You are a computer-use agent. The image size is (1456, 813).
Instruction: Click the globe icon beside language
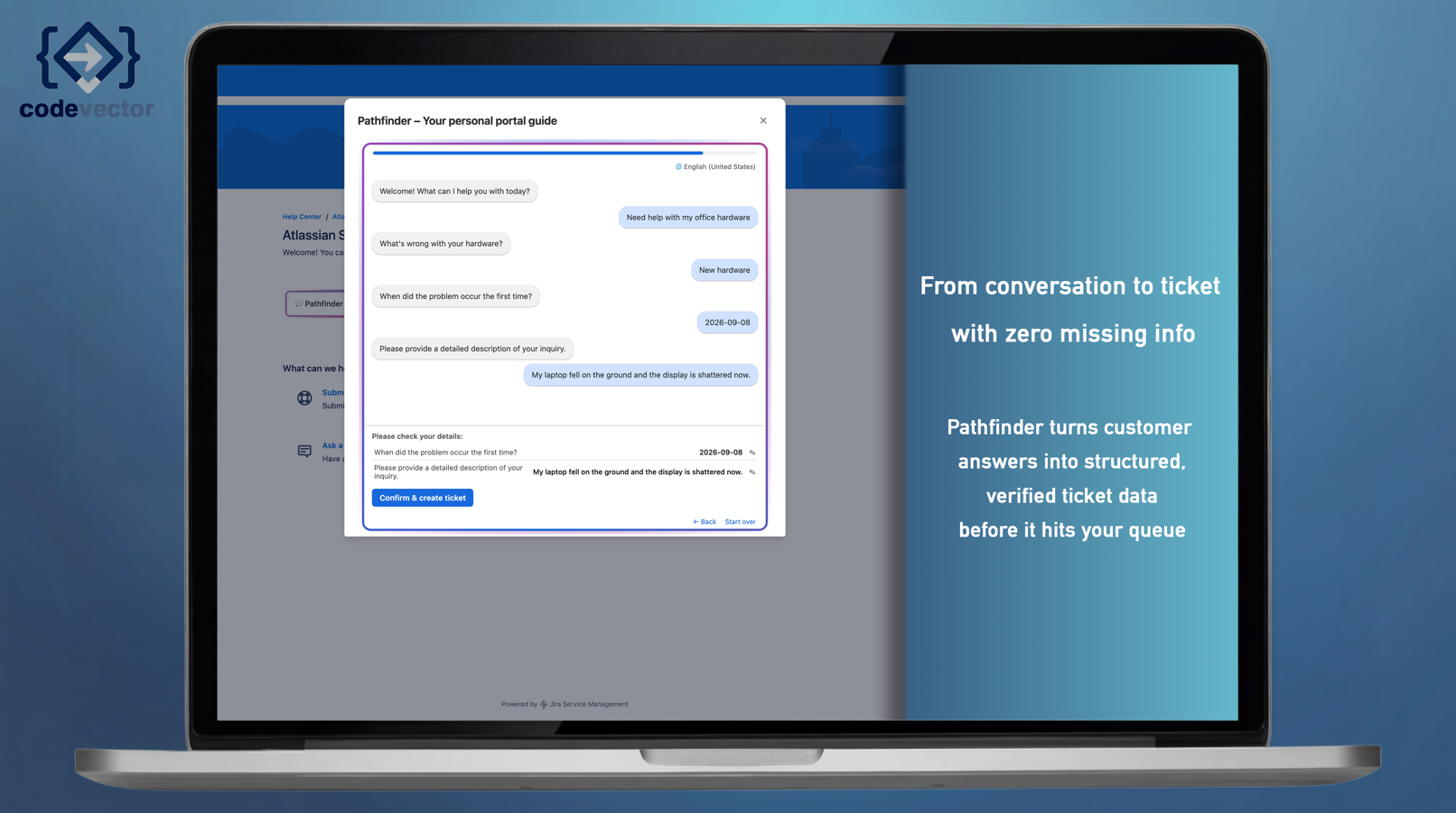[678, 167]
